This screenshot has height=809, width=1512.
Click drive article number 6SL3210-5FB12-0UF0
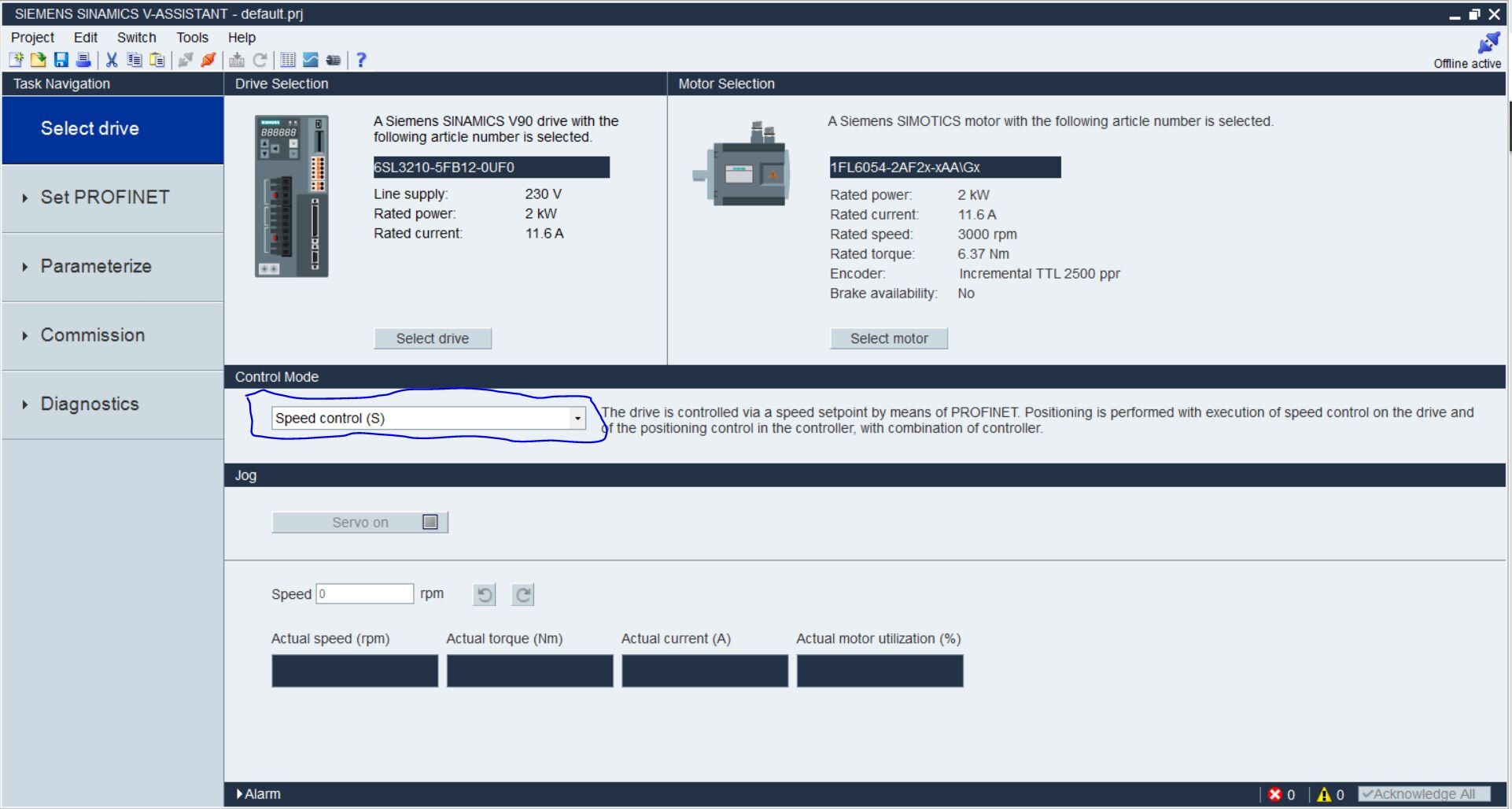pos(491,167)
